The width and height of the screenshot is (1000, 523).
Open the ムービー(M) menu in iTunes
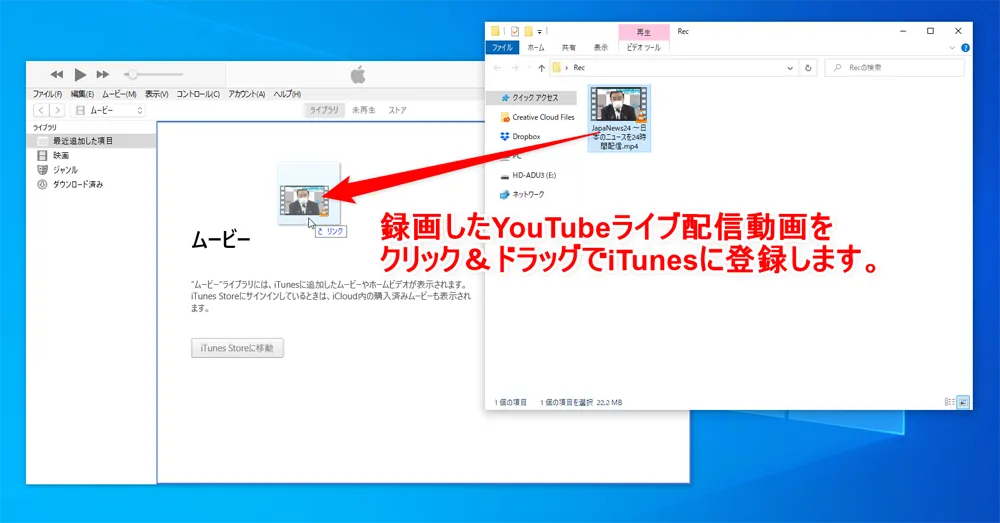[119, 94]
